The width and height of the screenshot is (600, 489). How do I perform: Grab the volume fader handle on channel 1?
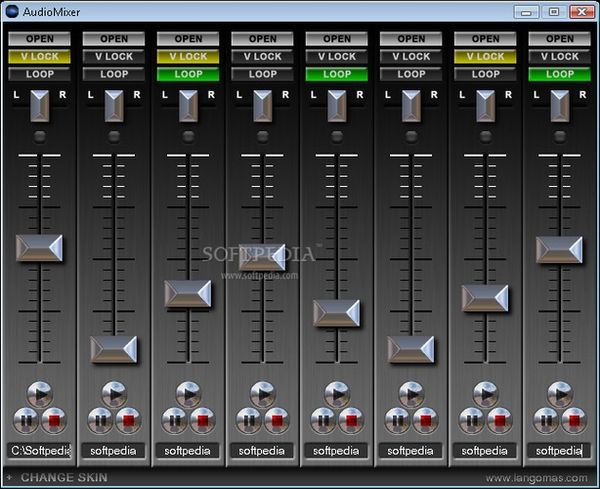click(39, 248)
